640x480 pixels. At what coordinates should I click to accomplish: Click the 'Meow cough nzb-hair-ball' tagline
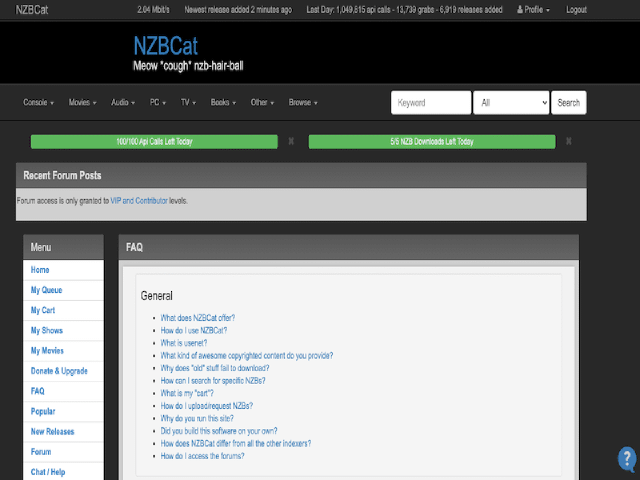(x=188, y=66)
